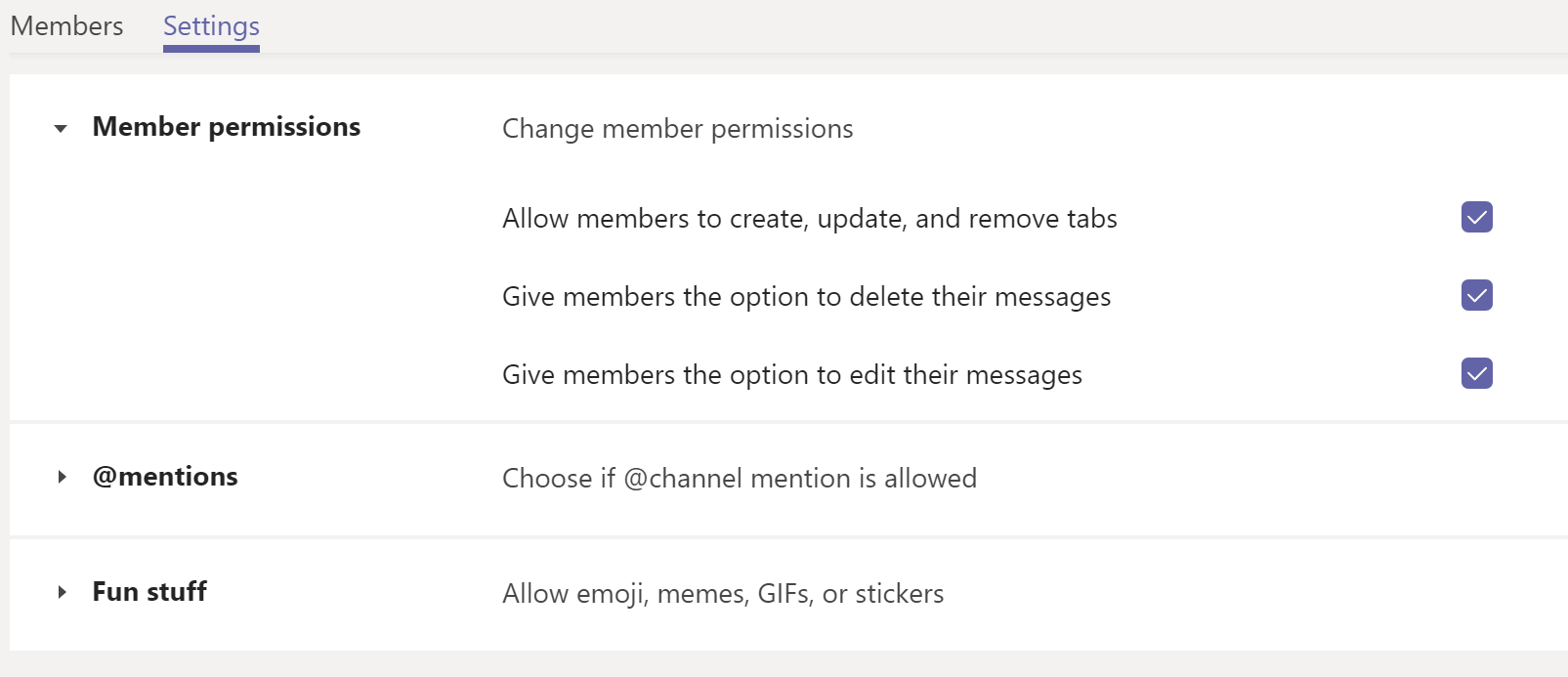Click the Member permissions heading

pos(226,127)
